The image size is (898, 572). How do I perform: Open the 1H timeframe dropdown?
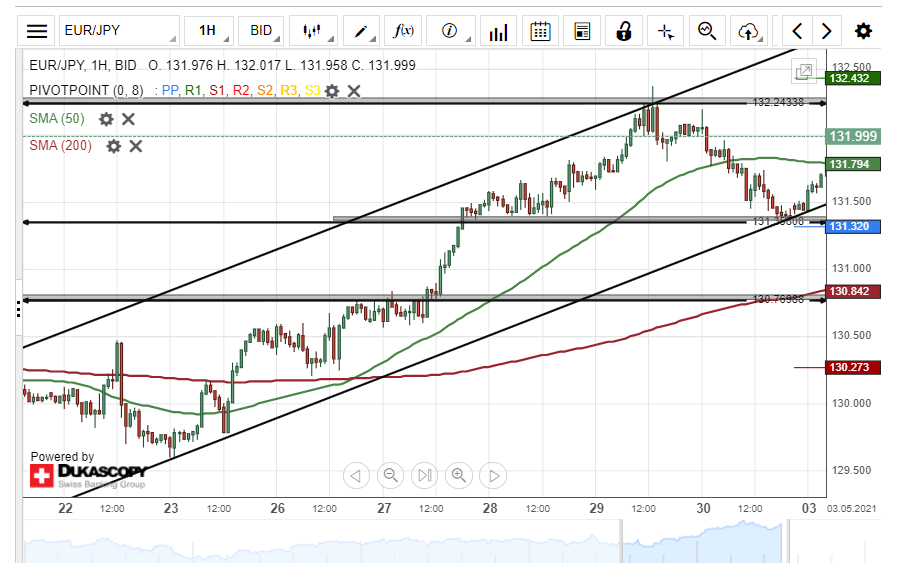(211, 31)
